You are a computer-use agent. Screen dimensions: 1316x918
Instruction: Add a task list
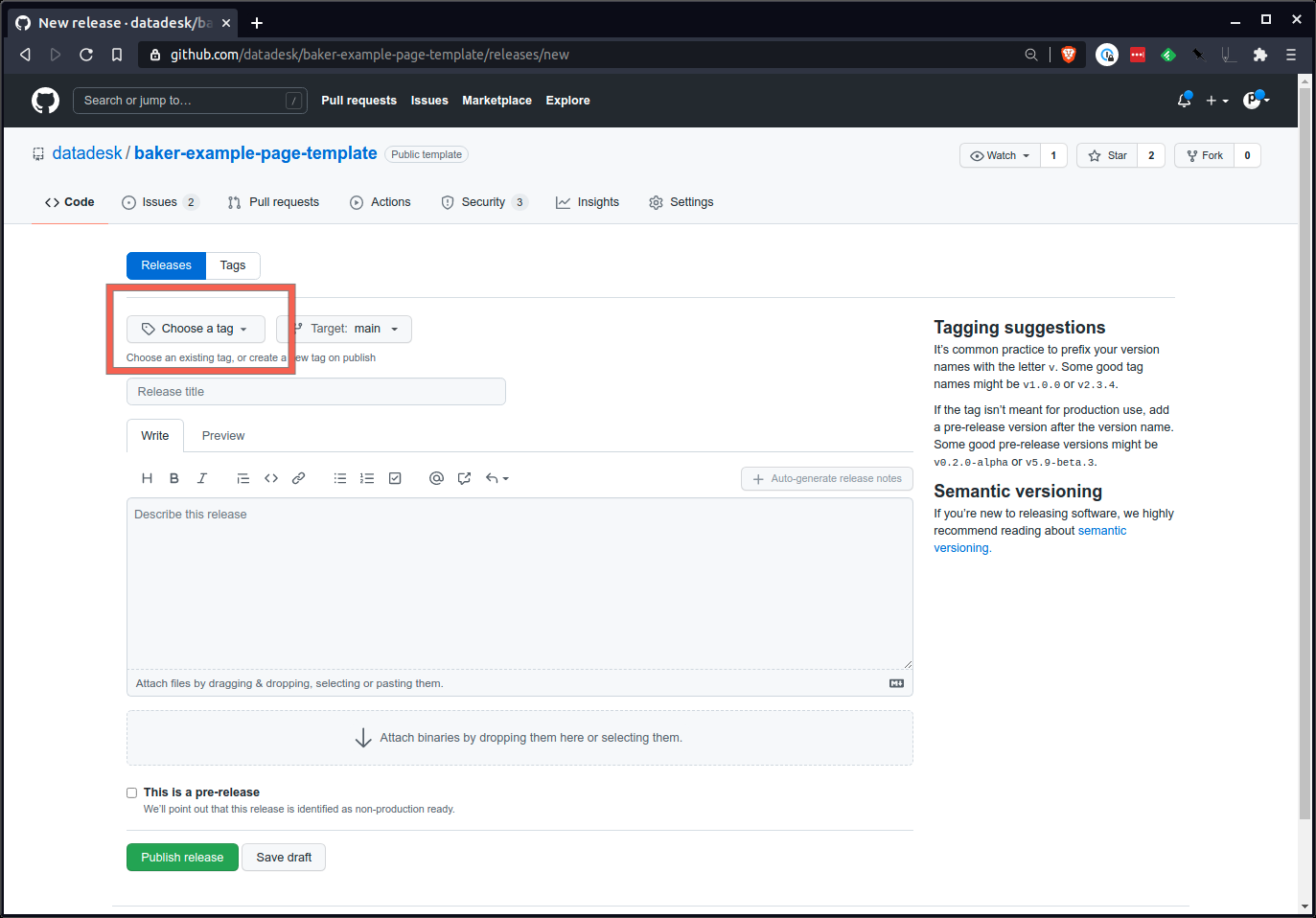click(x=395, y=478)
